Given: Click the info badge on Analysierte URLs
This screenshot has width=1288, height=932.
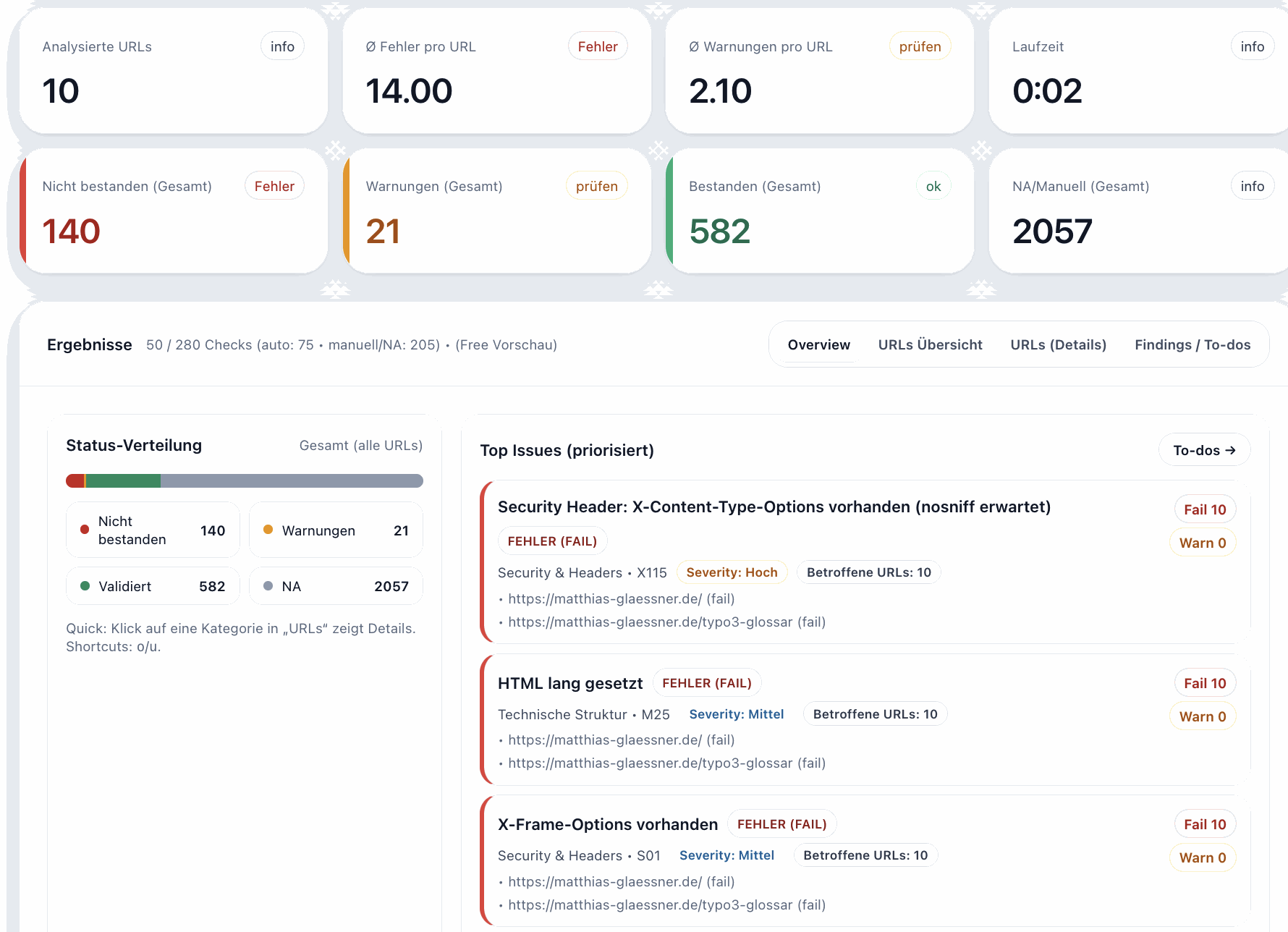Looking at the screenshot, I should tap(282, 46).
